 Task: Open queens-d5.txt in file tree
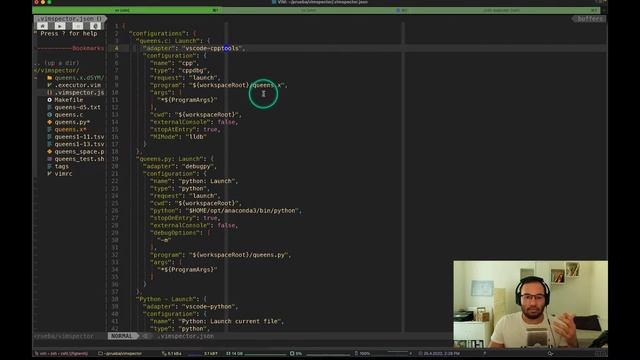[78, 107]
